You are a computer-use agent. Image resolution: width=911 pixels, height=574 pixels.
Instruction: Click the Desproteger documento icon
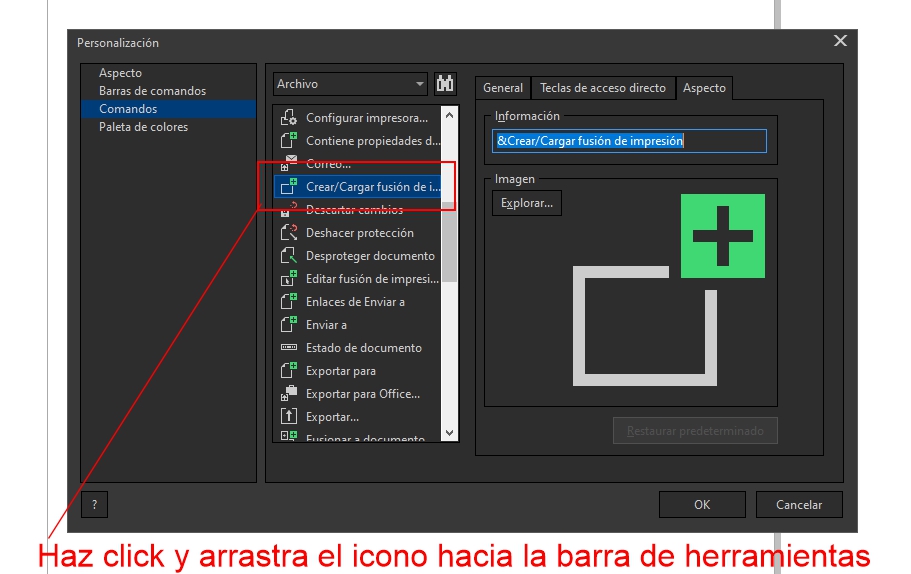pos(289,256)
